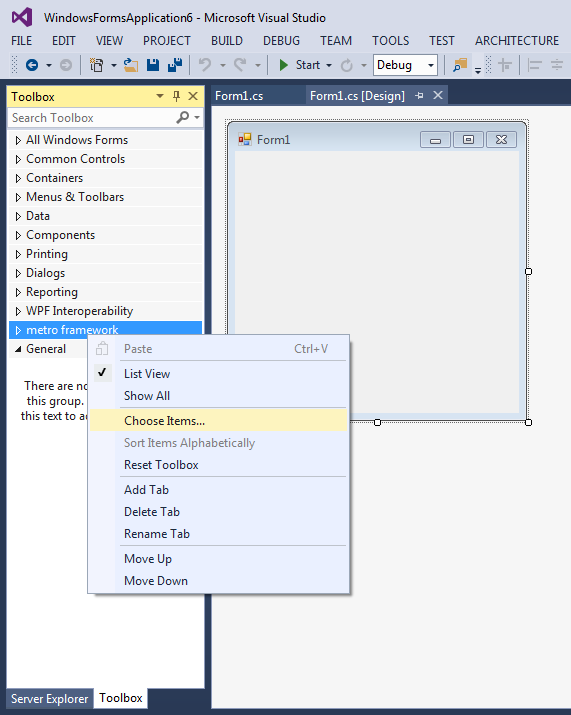Viewport: 571px width, 715px height.
Task: Click the Navigate Forward arrow icon
Action: coord(66,65)
